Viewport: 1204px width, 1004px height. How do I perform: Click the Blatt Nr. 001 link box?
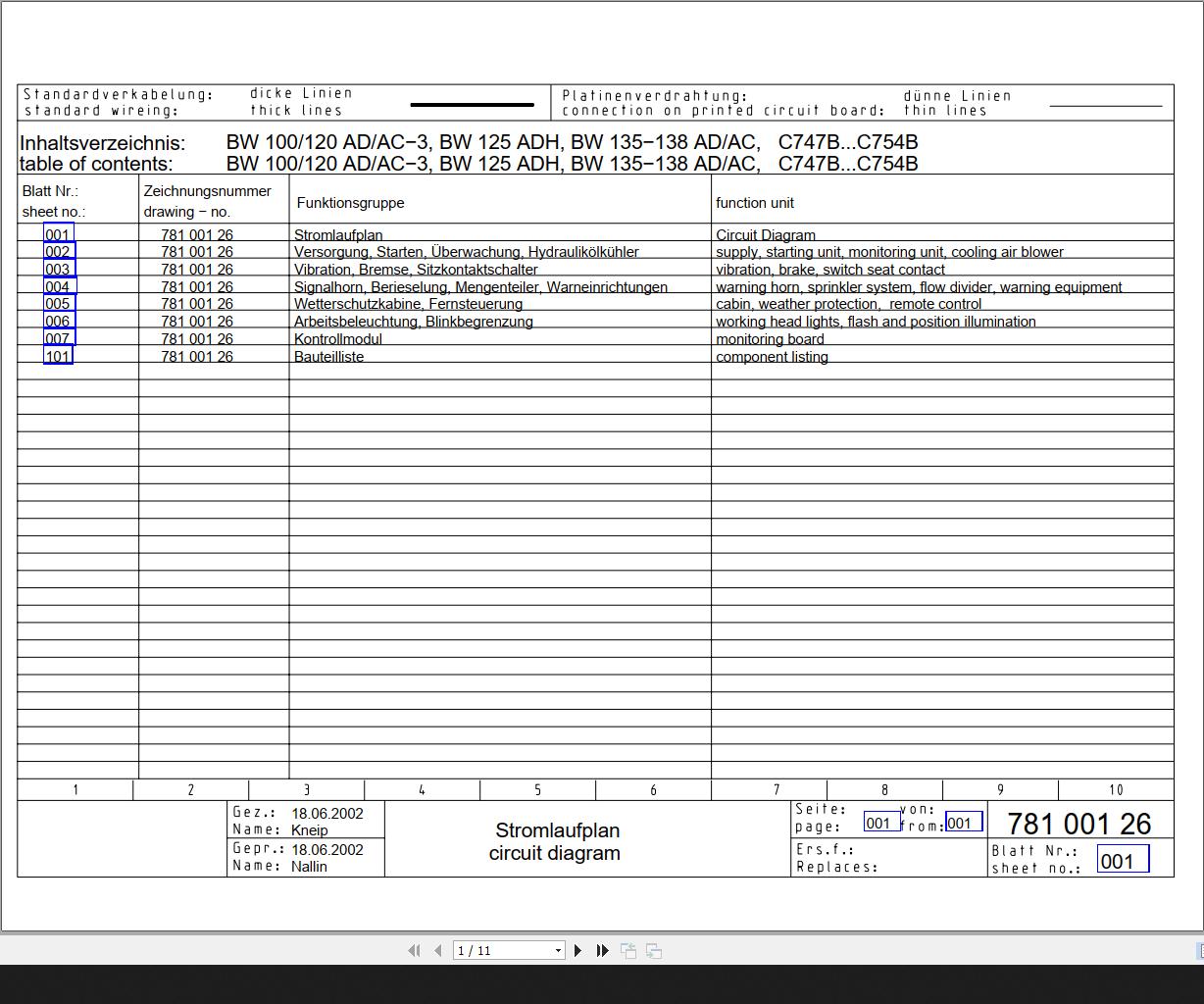[1123, 859]
